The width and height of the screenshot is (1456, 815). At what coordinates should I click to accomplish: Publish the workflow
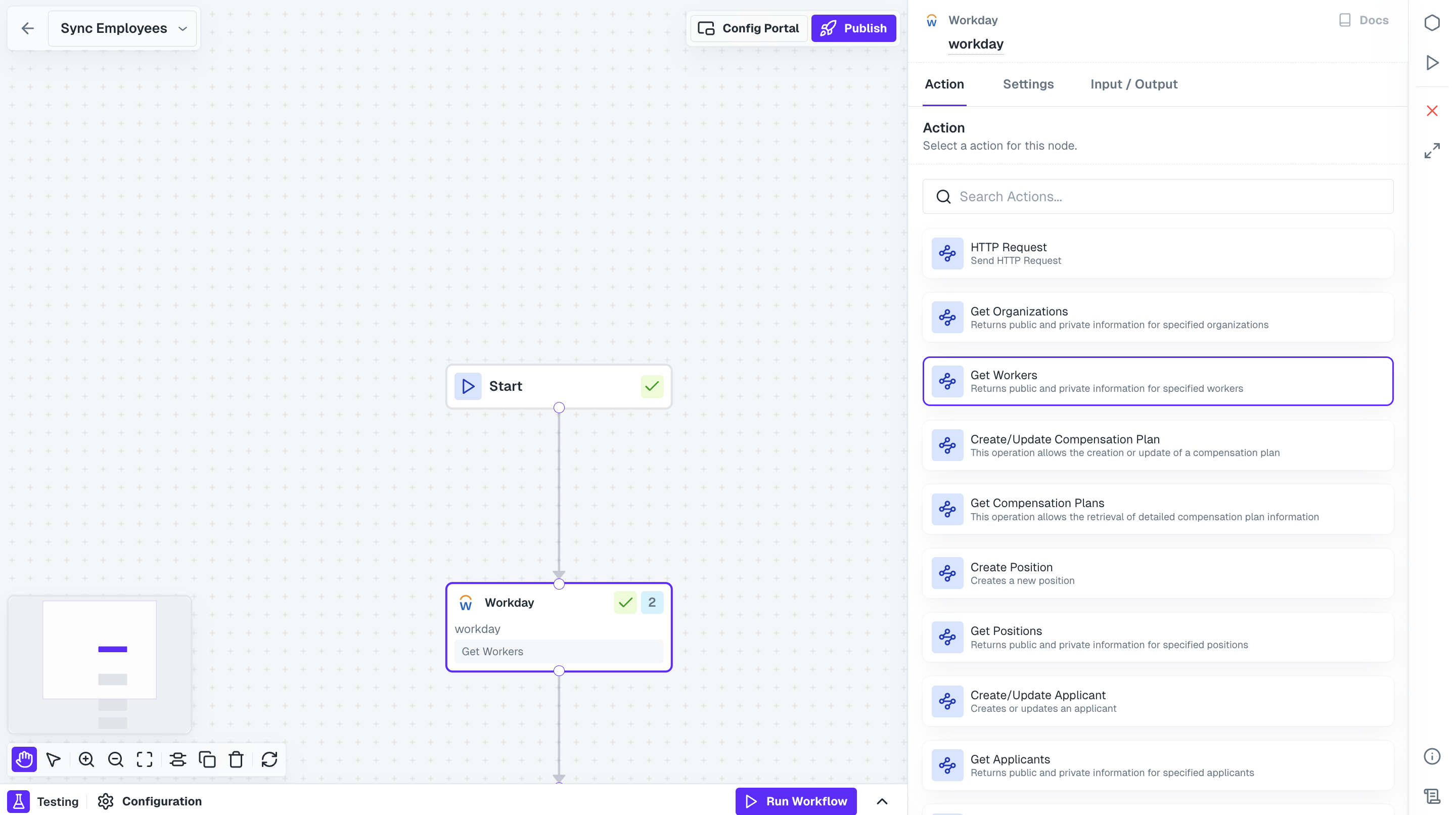[x=853, y=28]
